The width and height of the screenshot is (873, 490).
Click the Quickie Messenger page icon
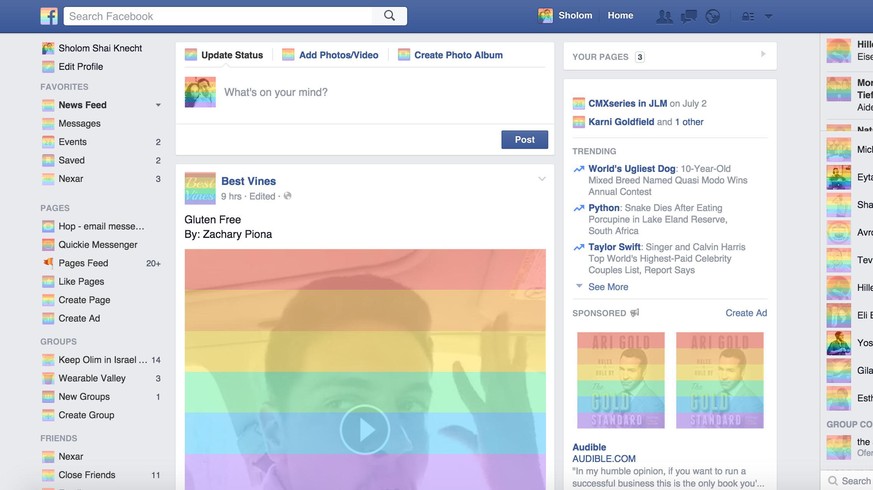click(x=48, y=244)
